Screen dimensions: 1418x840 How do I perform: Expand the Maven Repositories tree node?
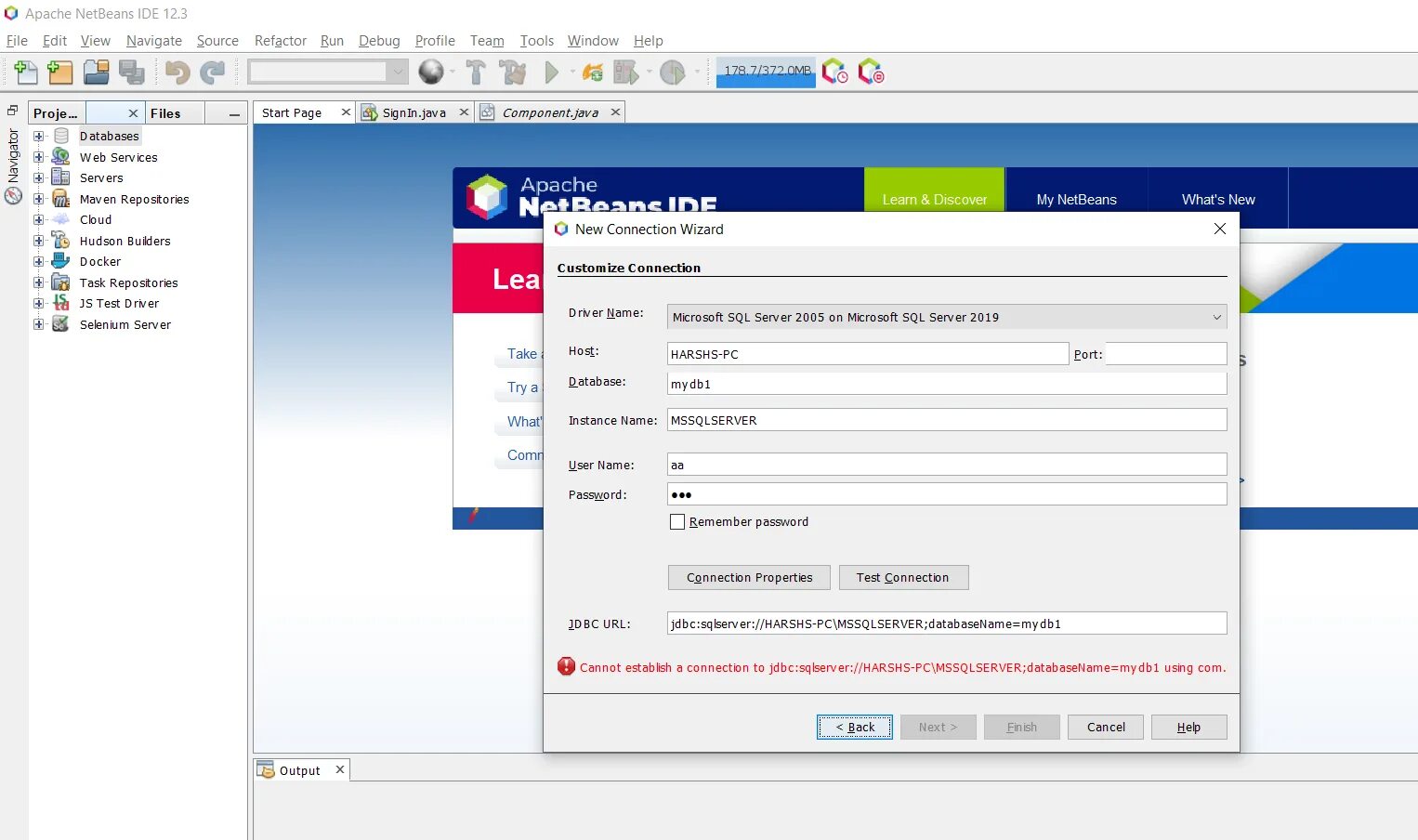coord(39,199)
